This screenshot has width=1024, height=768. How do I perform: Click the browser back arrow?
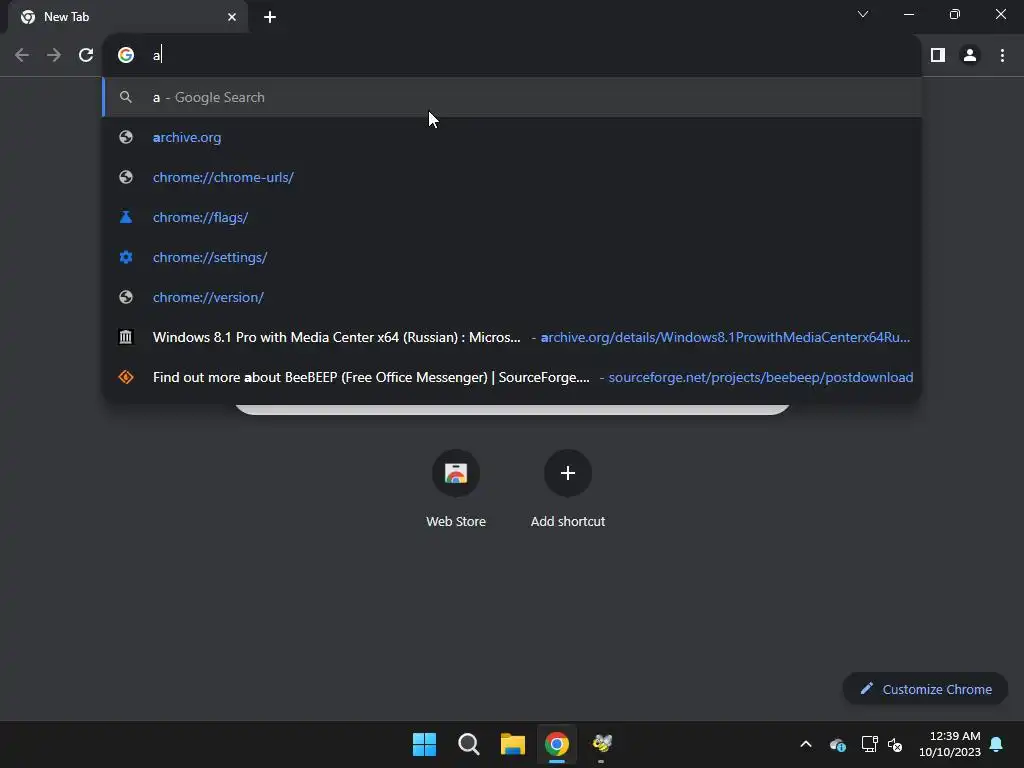(22, 56)
